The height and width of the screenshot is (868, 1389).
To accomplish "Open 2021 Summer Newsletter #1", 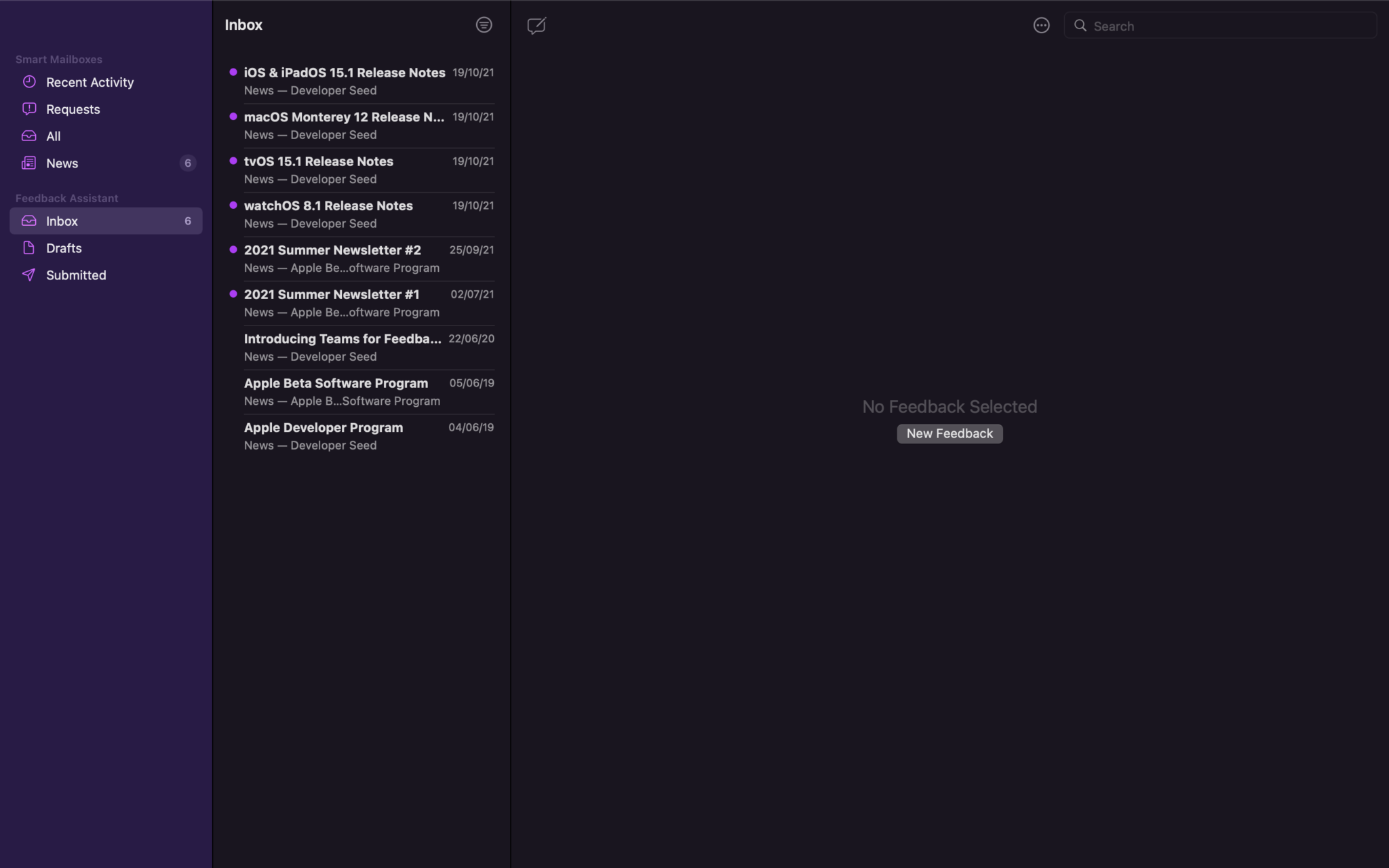I will [x=361, y=303].
